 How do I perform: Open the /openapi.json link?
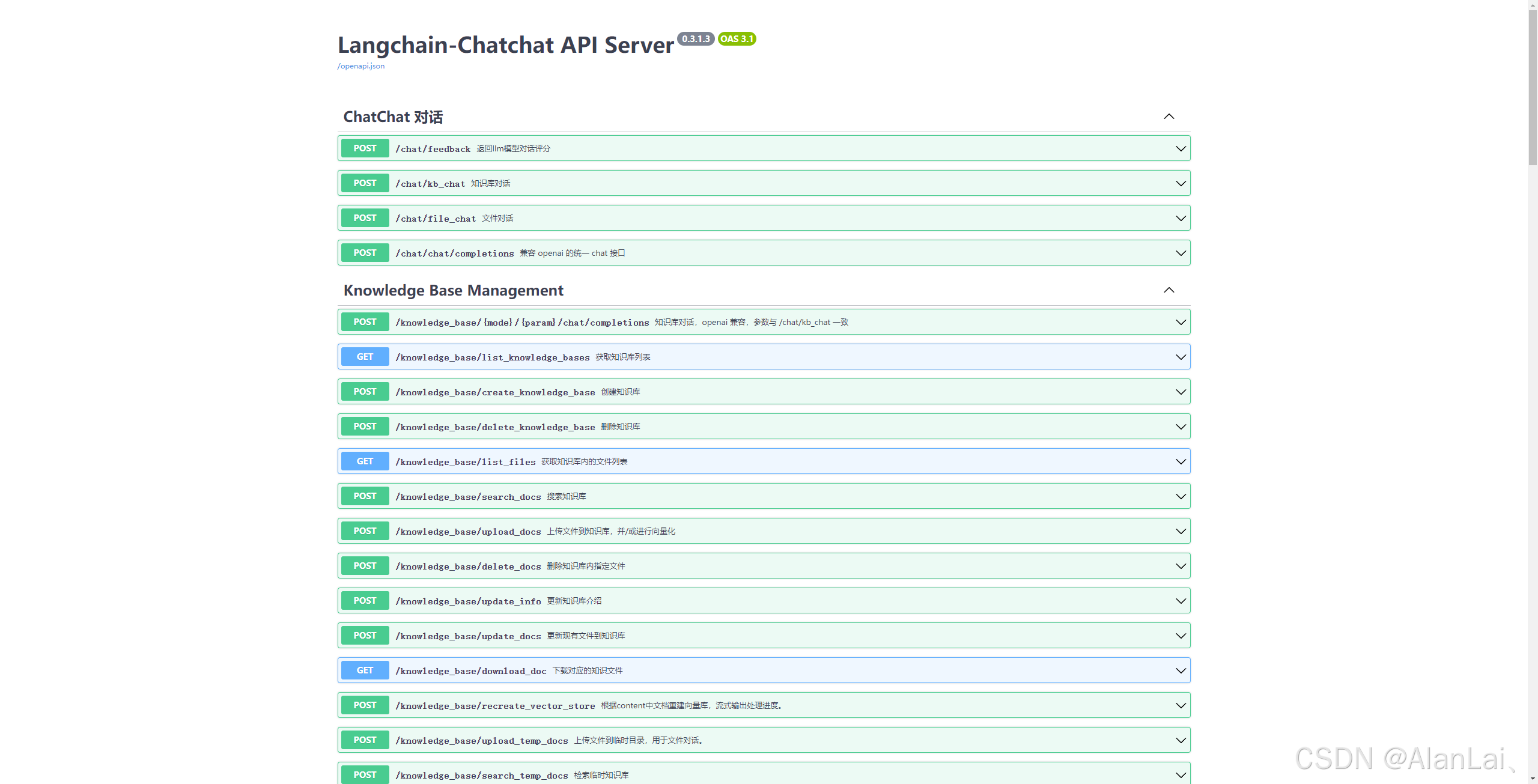click(x=360, y=65)
